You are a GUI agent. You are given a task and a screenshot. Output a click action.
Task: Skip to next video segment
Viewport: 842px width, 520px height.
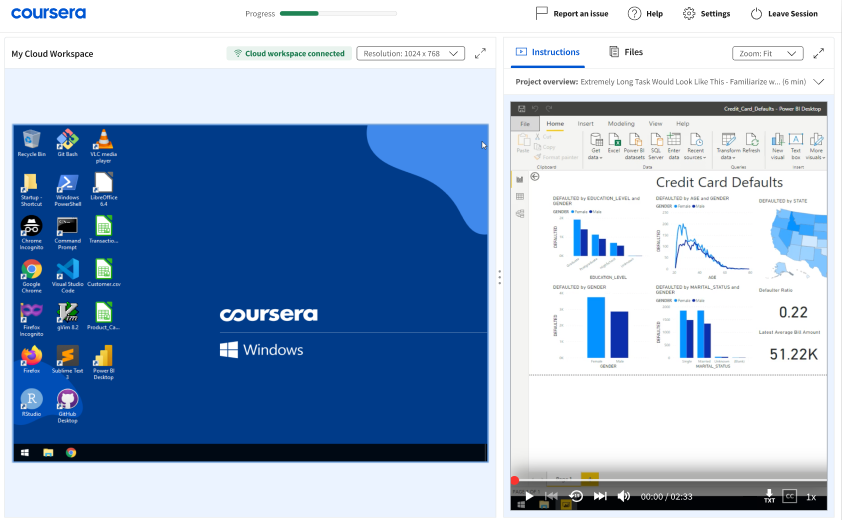(600, 496)
